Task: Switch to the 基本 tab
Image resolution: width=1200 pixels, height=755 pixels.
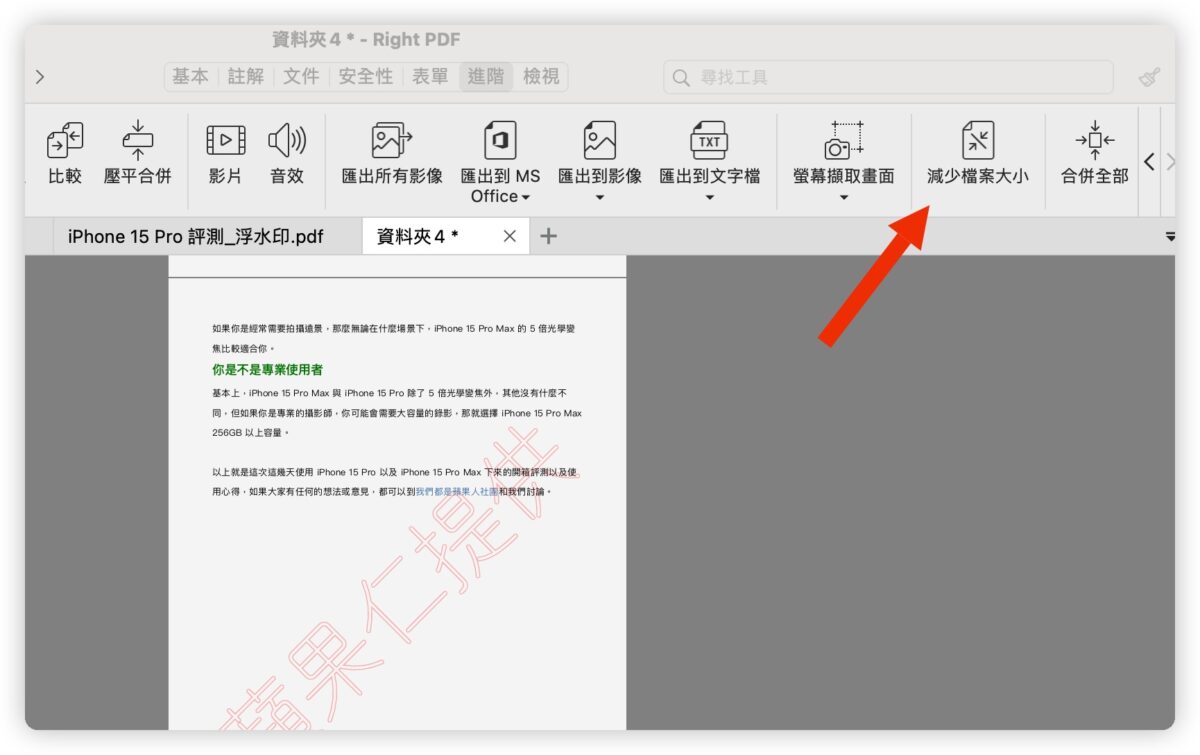Action: pos(190,77)
